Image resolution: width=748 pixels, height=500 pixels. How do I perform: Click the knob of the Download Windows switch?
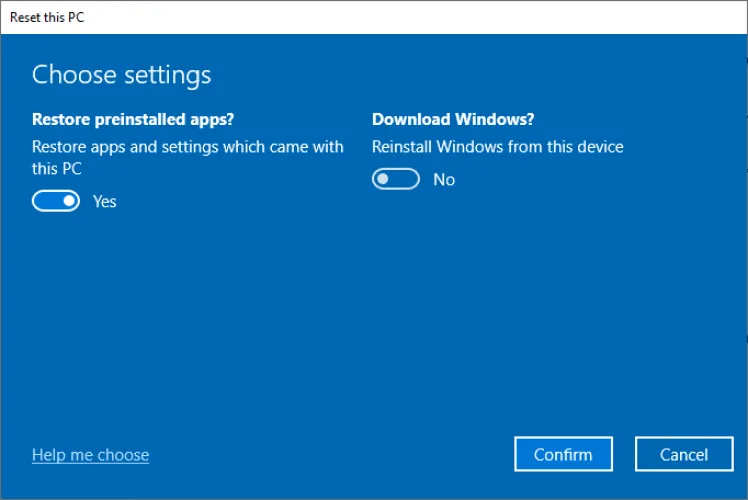383,179
